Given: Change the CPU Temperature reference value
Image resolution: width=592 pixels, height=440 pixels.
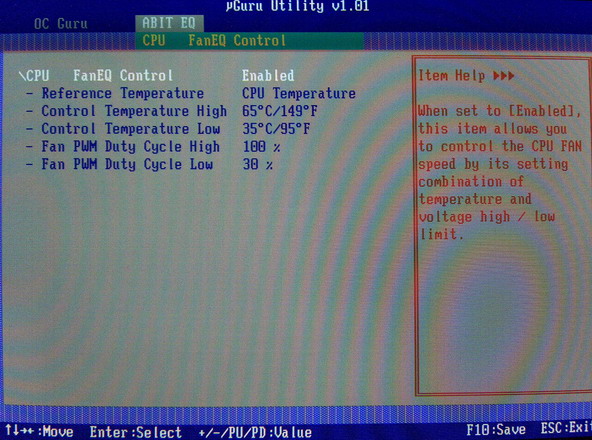Looking at the screenshot, I should click(299, 93).
